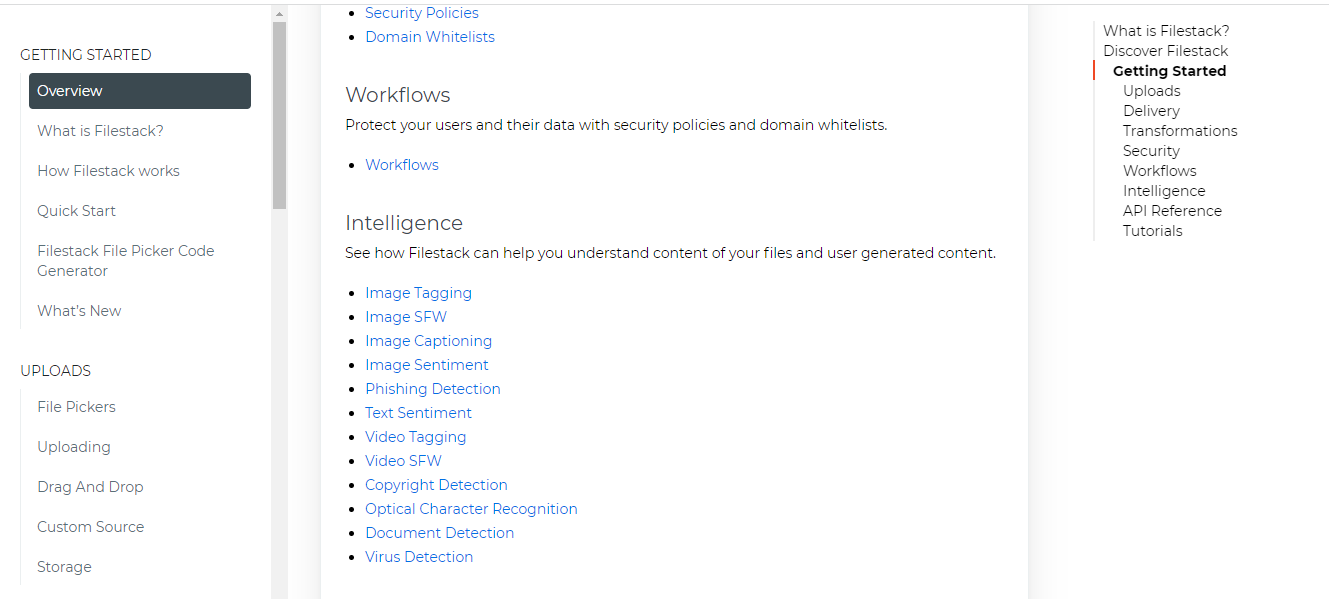Image resolution: width=1329 pixels, height=599 pixels.
Task: Go to Optical Character Recognition page
Action: [471, 509]
